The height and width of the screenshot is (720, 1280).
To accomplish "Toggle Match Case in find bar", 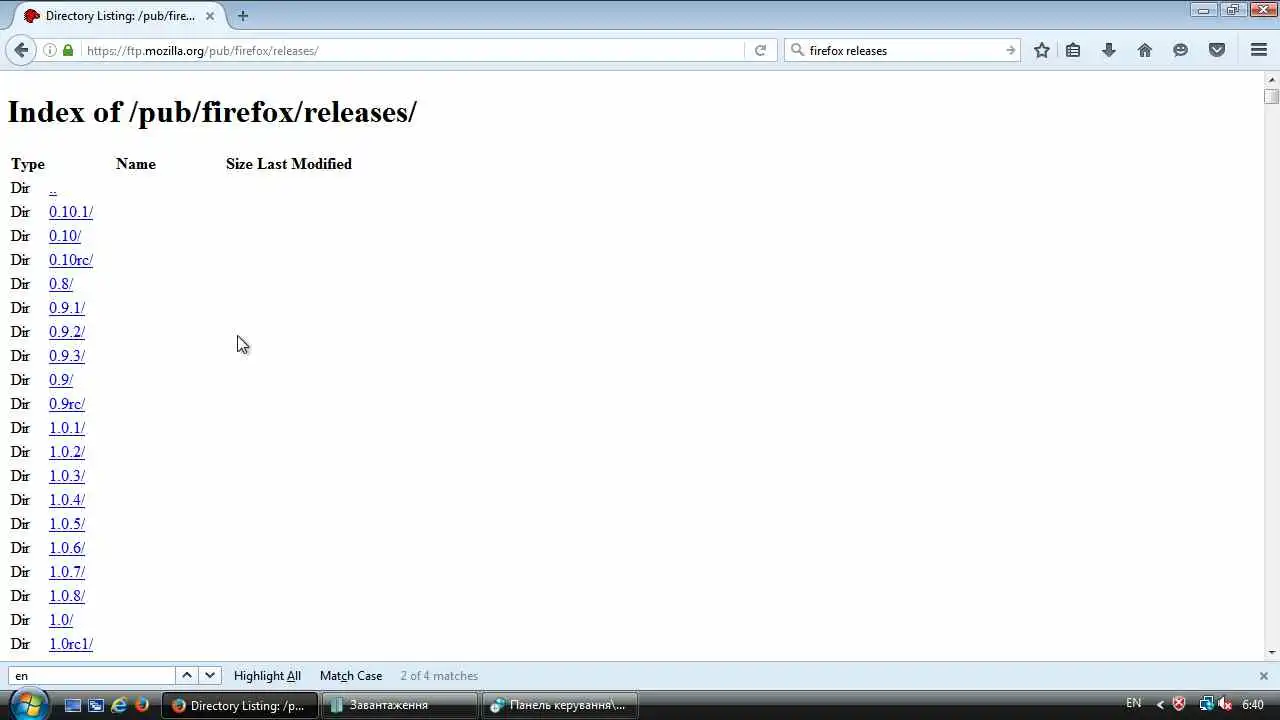I will [351, 676].
